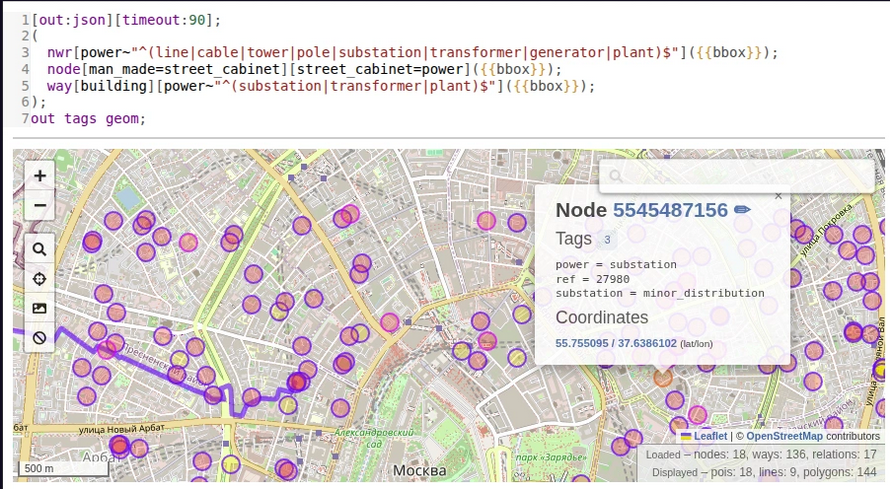This screenshot has height=489, width=890.
Task: Click the 'Tags' heading in the popup
Action: (573, 239)
